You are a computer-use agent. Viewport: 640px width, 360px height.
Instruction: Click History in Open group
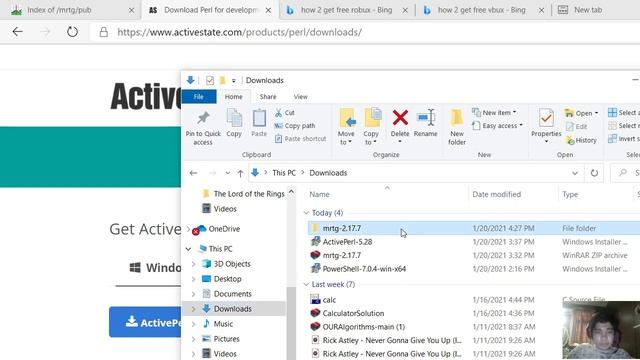[582, 140]
